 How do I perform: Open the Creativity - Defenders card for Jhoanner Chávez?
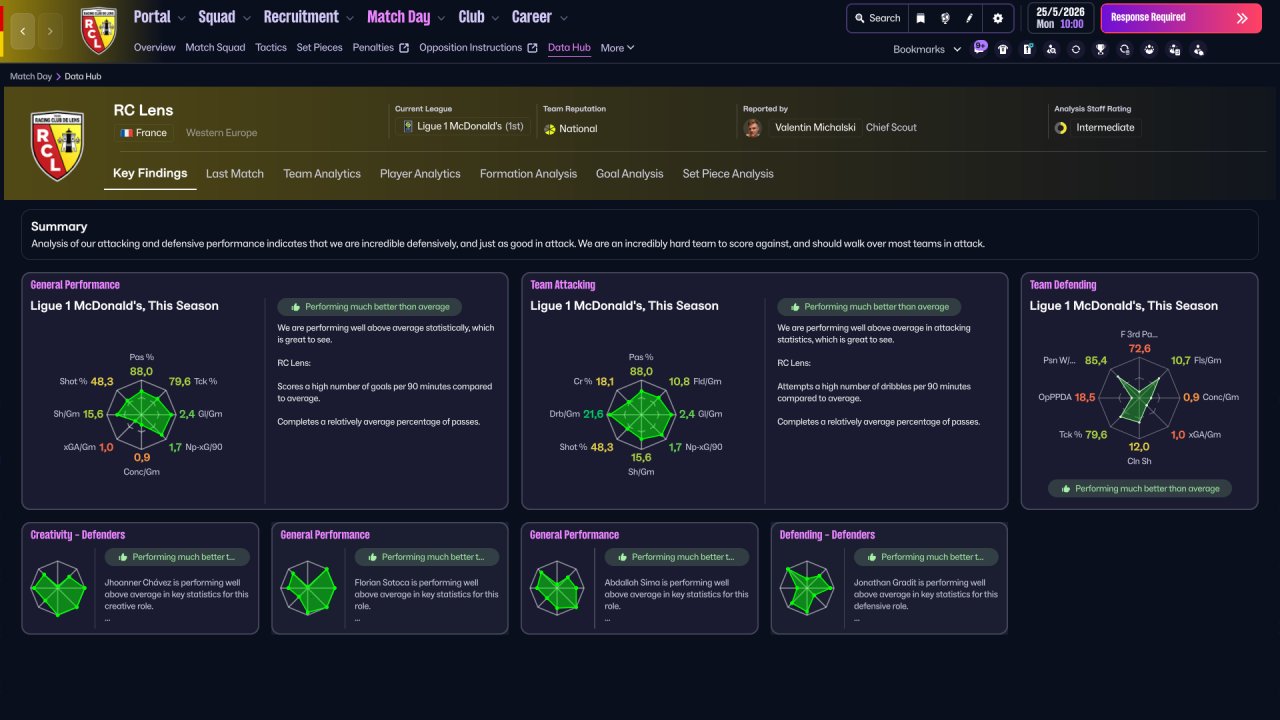(140, 578)
